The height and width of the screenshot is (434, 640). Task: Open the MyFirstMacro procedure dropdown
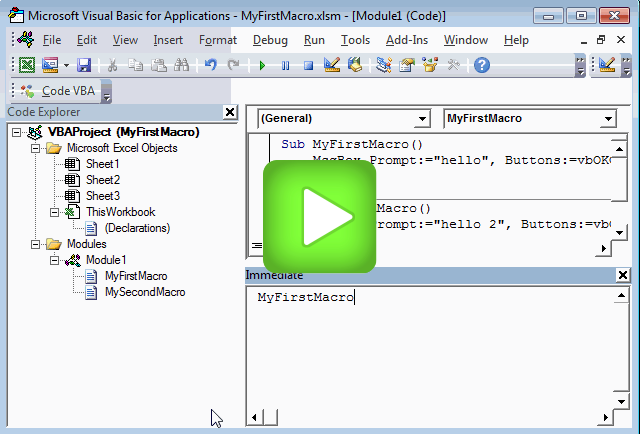pos(608,119)
